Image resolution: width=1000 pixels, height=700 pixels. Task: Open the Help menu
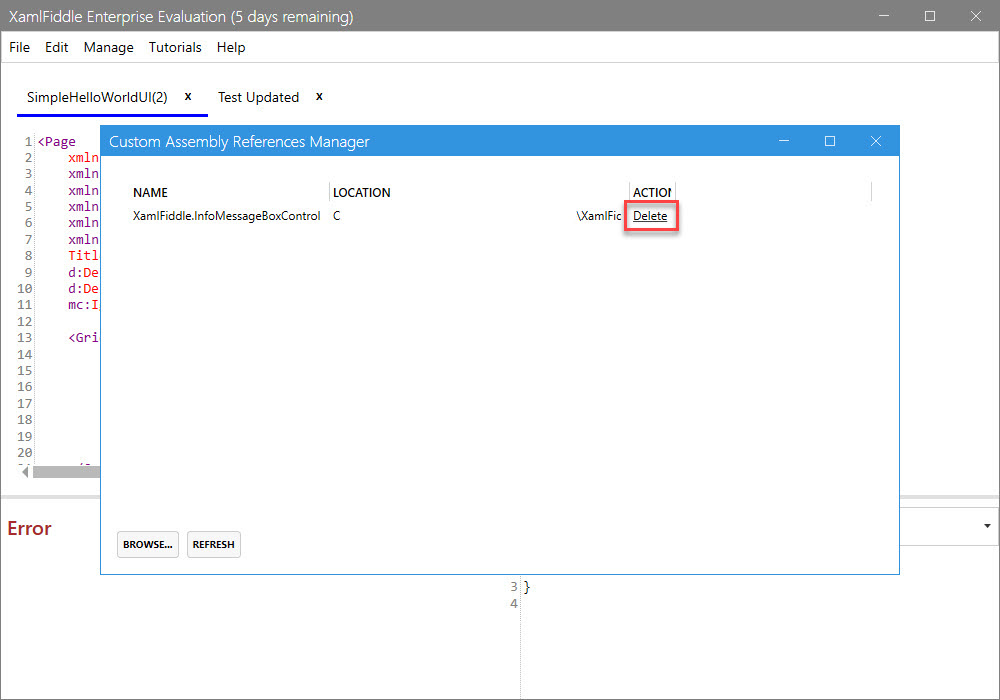[231, 47]
